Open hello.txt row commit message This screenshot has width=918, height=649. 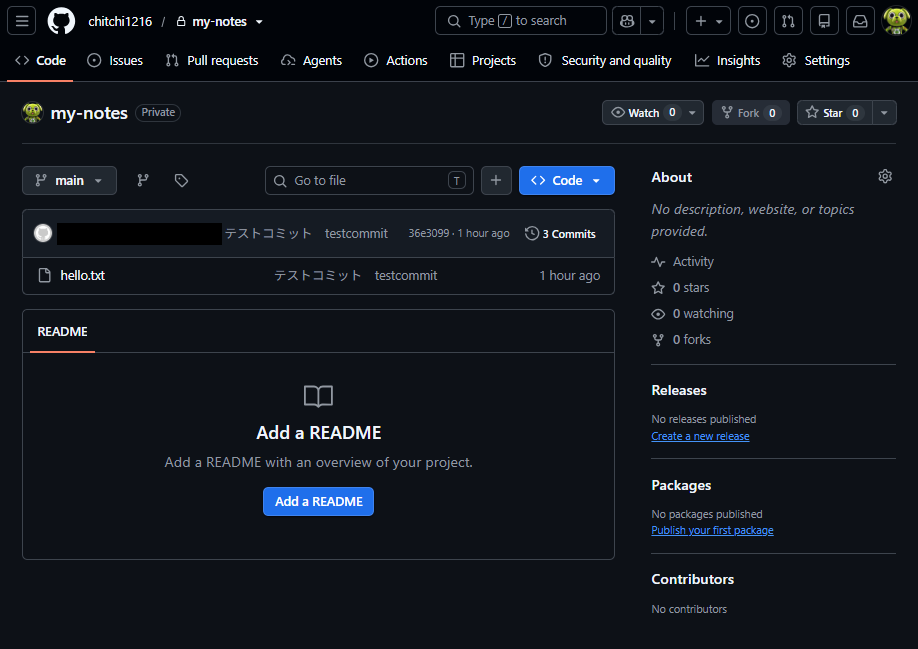click(x=355, y=276)
